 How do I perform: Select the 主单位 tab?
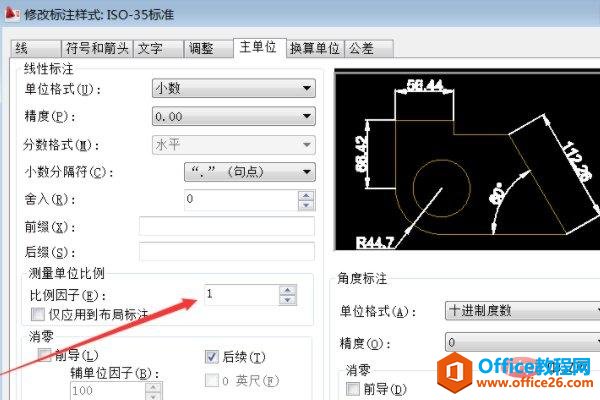(x=260, y=47)
